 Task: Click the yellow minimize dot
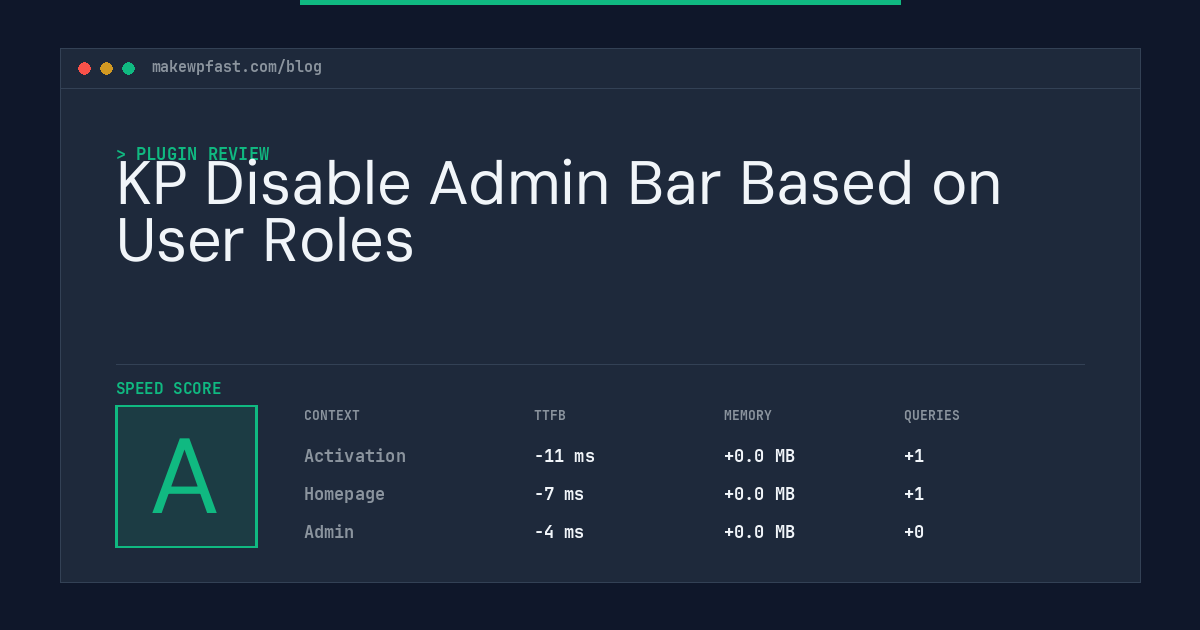click(106, 68)
